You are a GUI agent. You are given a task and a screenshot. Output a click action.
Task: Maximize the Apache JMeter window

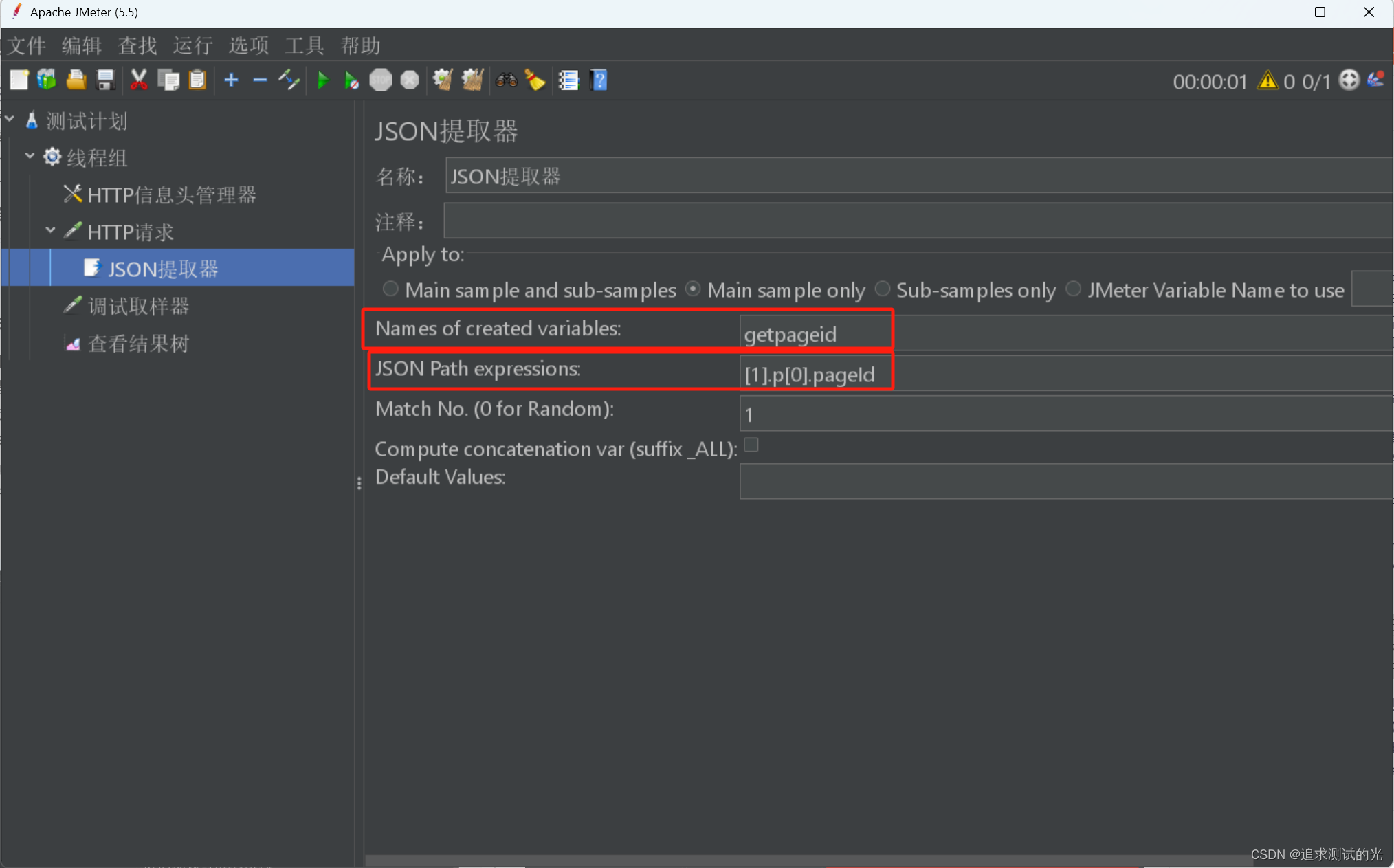pos(1320,12)
